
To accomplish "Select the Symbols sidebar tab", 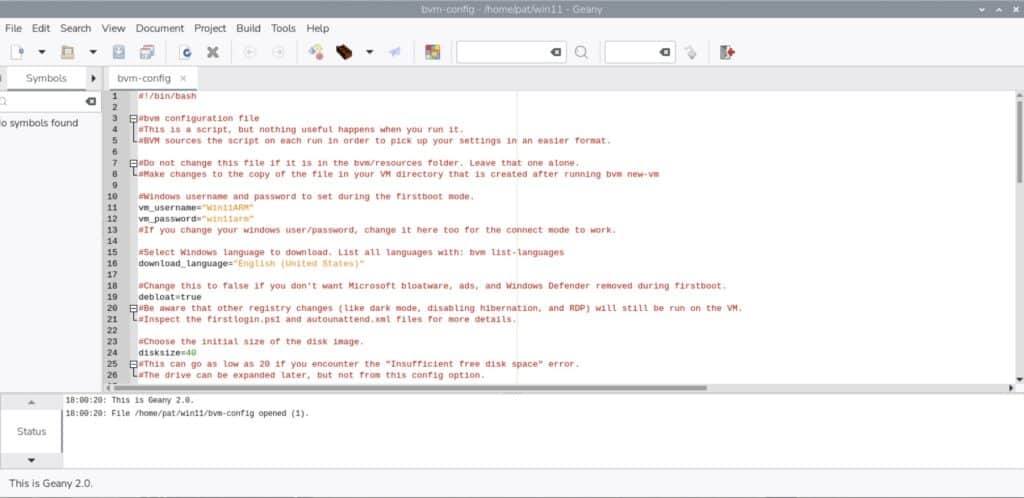I will [x=46, y=78].
